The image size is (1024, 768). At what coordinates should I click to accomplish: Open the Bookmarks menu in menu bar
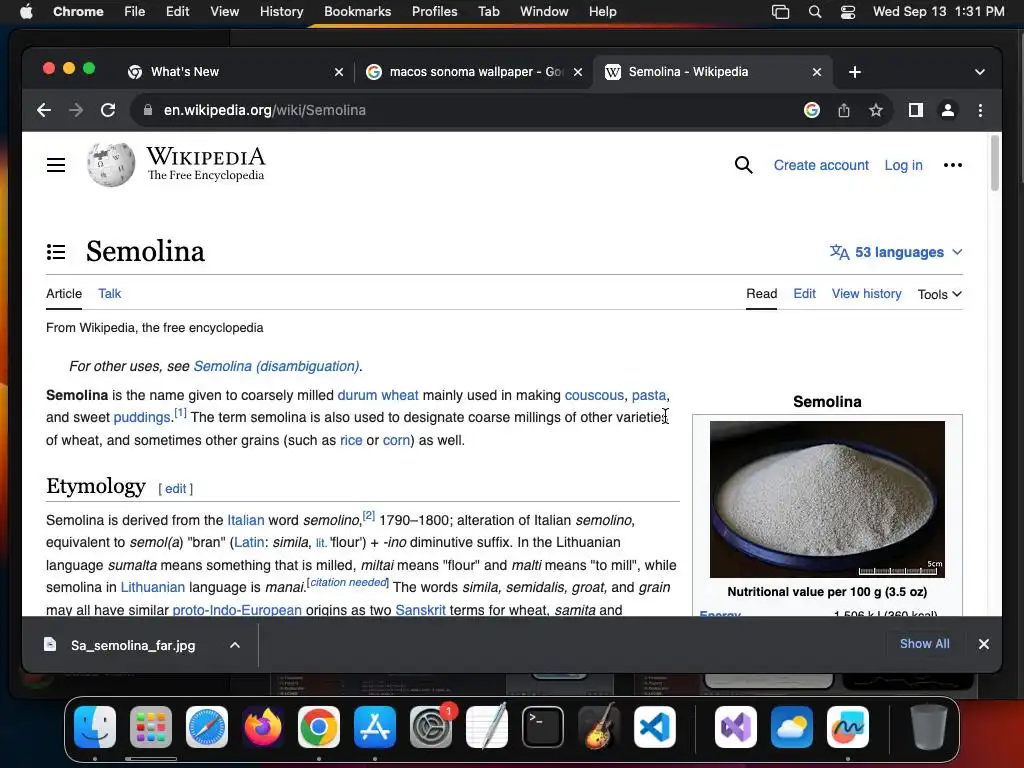(357, 12)
